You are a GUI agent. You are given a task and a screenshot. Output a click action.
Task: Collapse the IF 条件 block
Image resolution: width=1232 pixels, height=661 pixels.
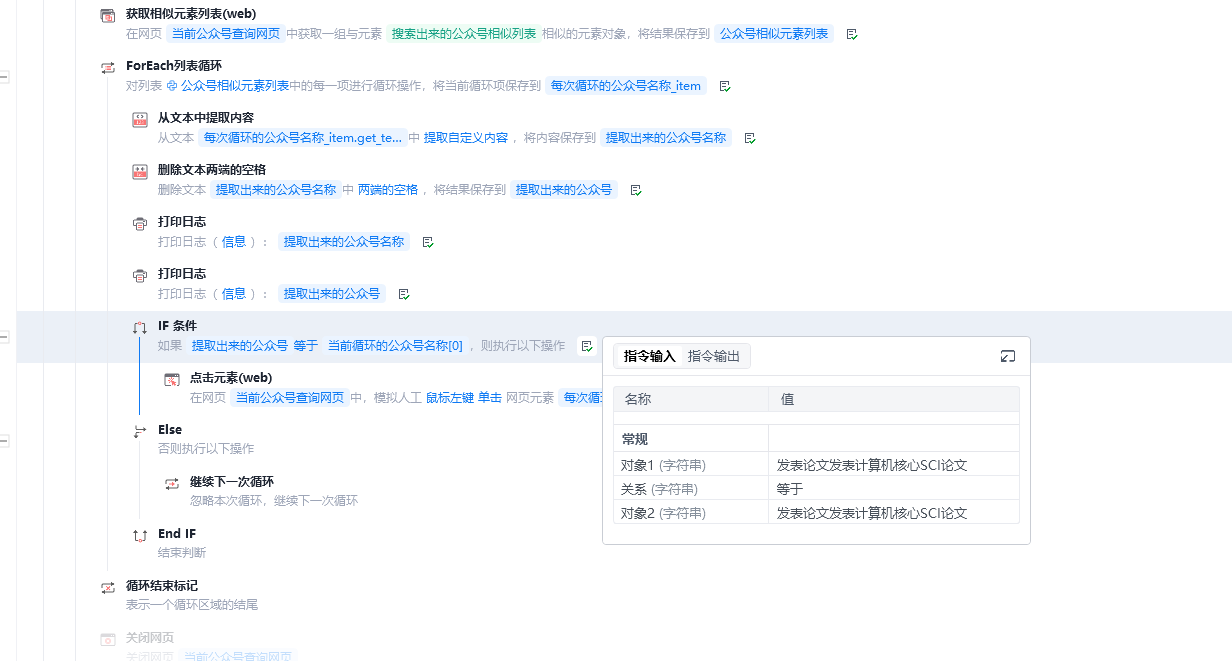[4, 336]
